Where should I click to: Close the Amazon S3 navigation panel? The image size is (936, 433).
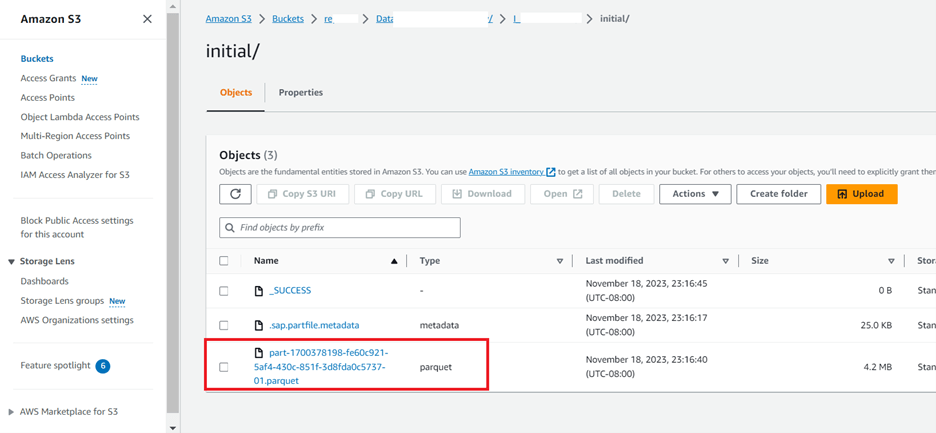[147, 19]
